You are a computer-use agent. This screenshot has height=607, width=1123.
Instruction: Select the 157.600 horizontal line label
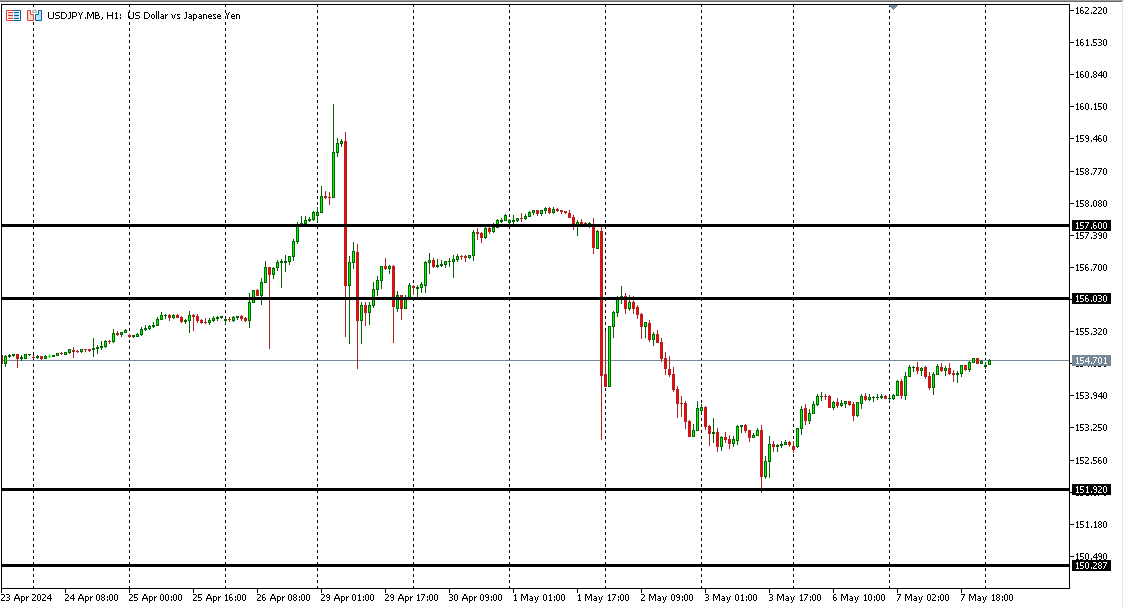click(x=1091, y=225)
